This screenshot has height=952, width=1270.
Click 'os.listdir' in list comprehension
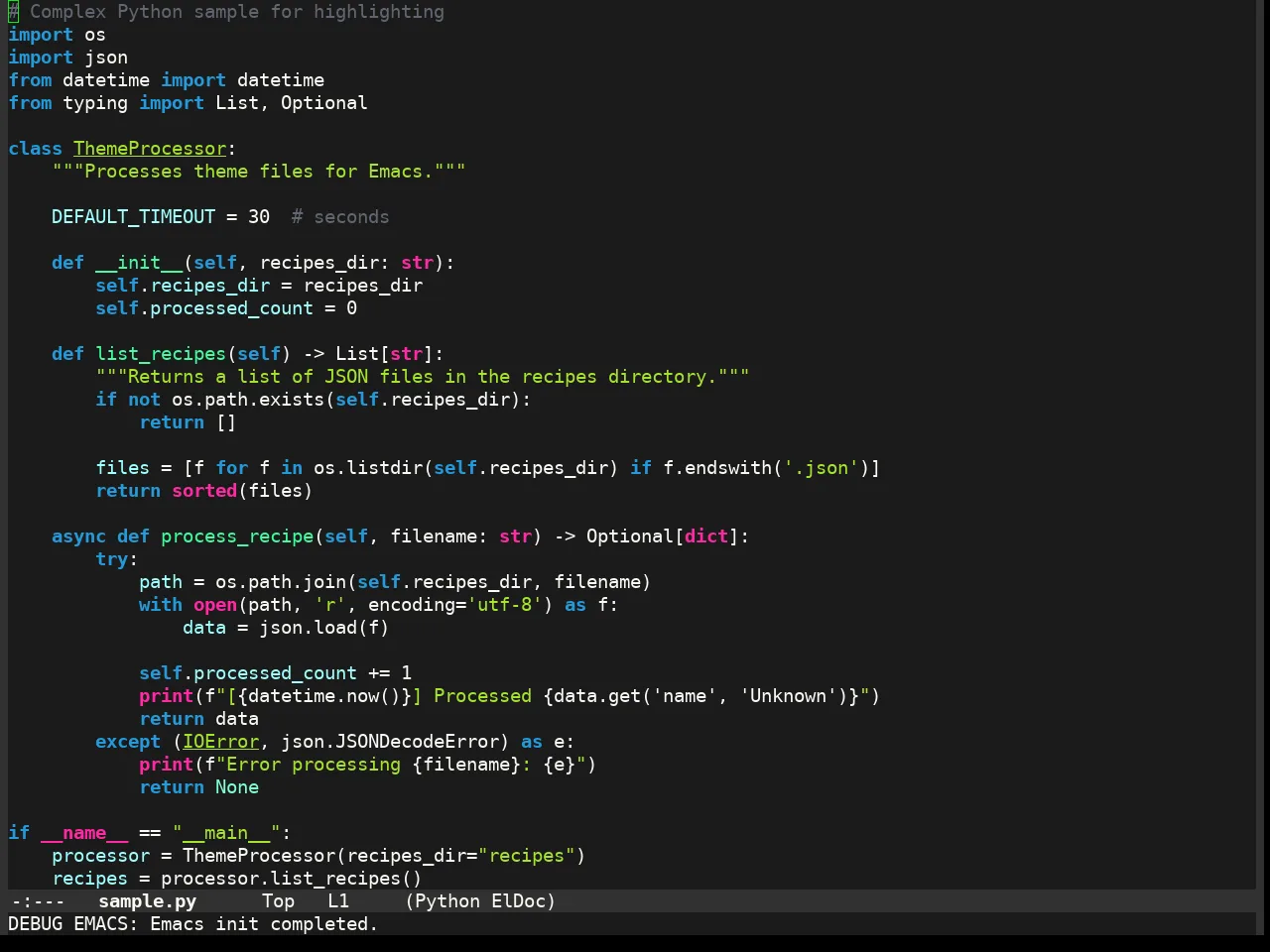click(x=368, y=468)
